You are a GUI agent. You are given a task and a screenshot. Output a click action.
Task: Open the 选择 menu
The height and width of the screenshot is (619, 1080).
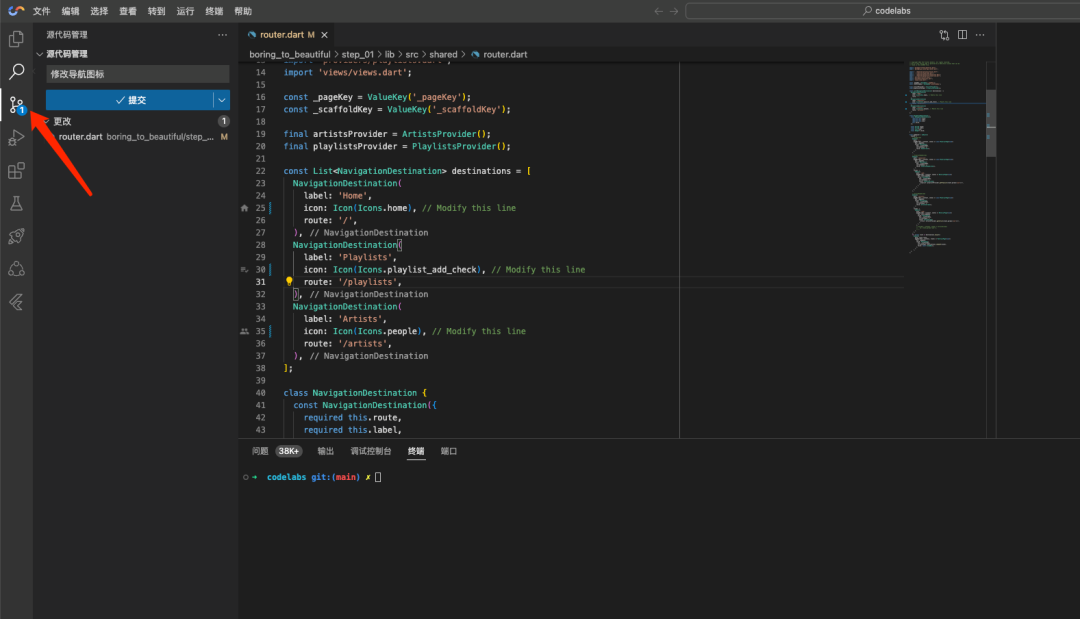pos(99,11)
